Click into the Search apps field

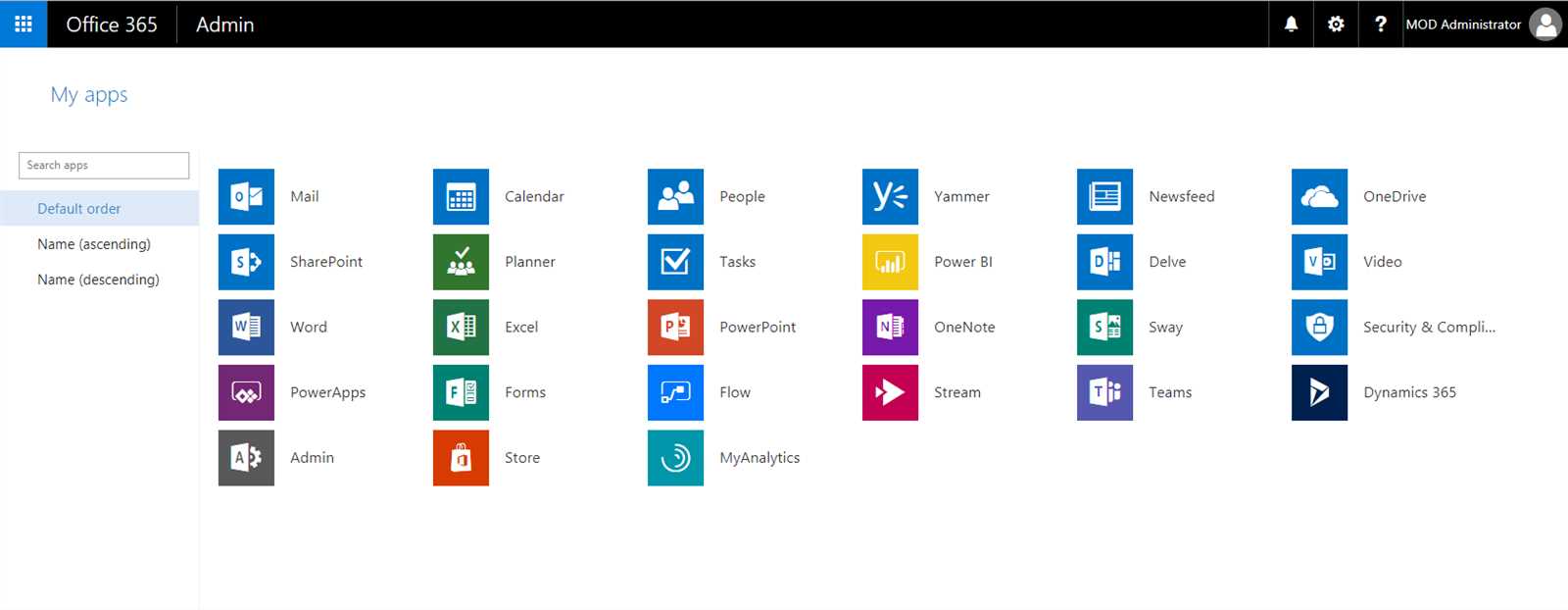pos(104,166)
